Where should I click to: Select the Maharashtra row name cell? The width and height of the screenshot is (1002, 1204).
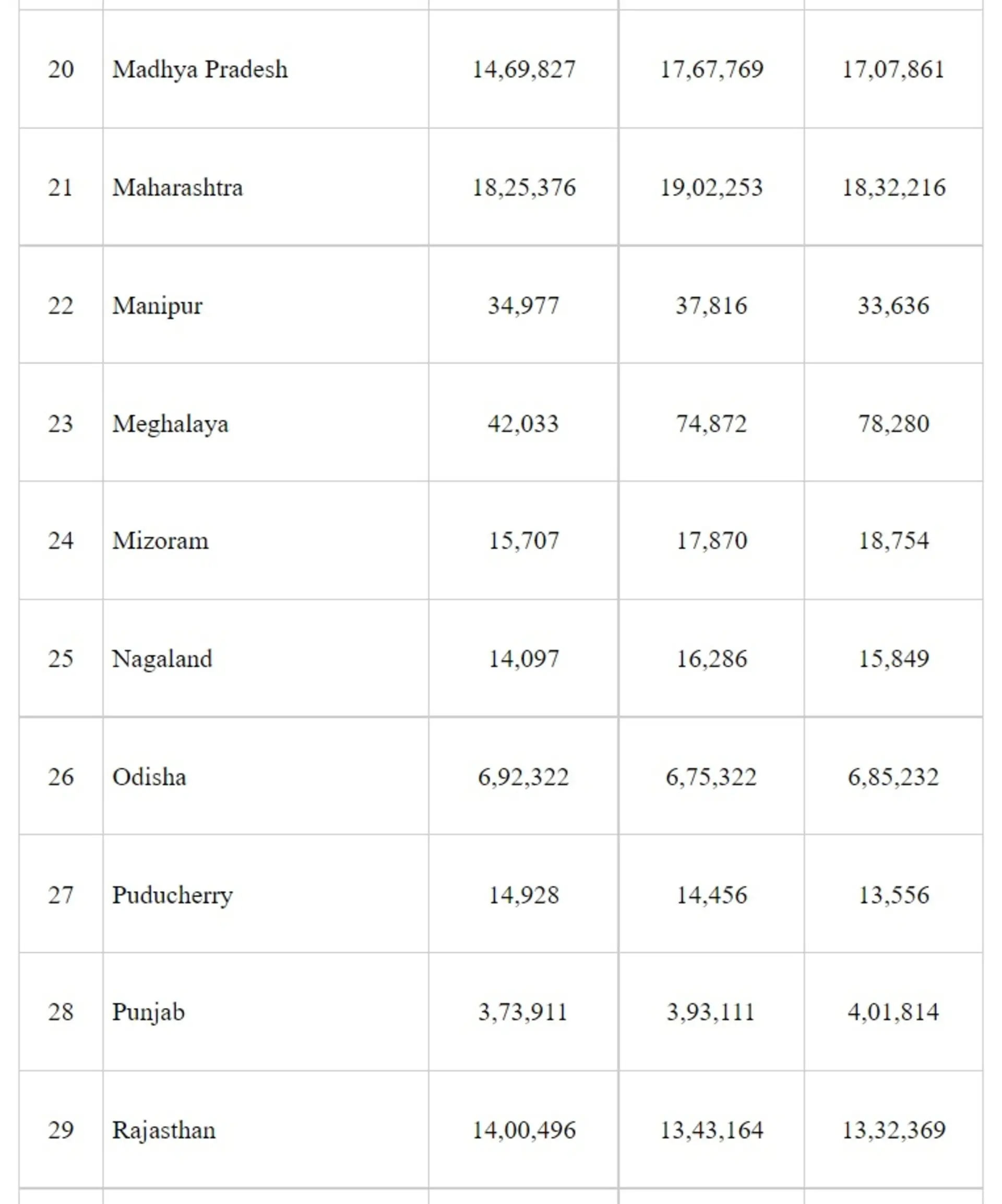click(x=177, y=187)
